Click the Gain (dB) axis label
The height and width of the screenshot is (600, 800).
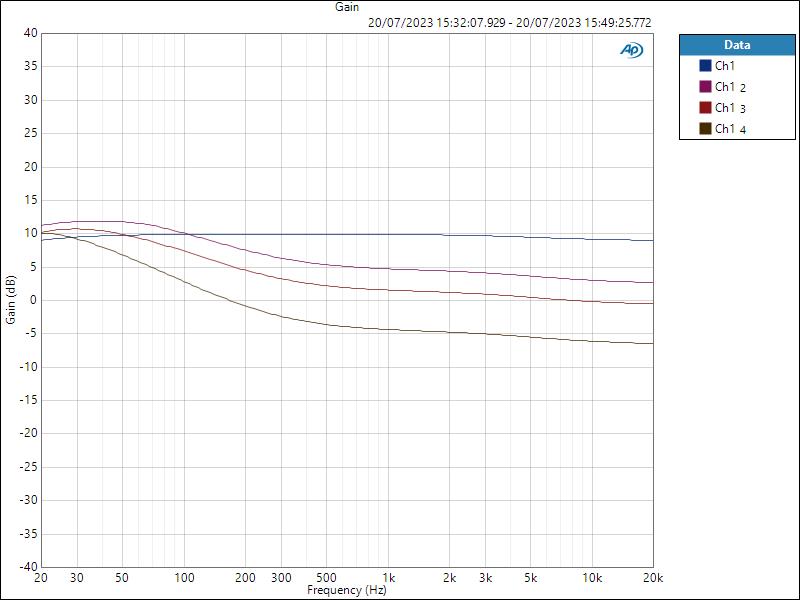tap(11, 299)
